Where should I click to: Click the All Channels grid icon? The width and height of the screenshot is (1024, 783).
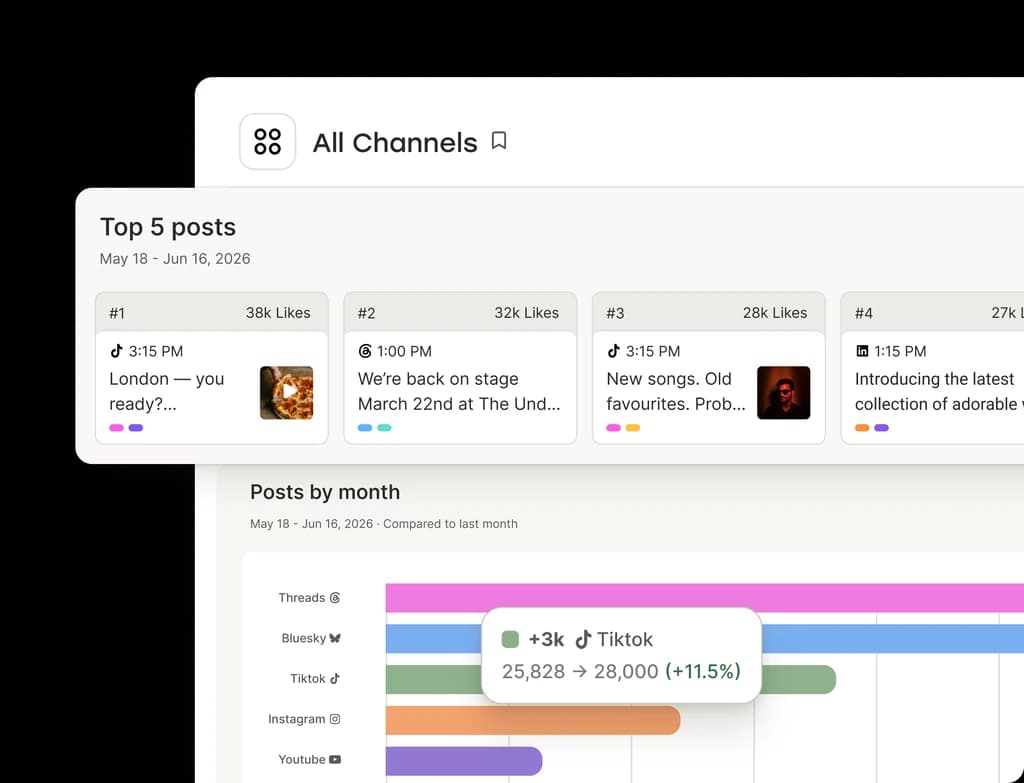[x=267, y=142]
